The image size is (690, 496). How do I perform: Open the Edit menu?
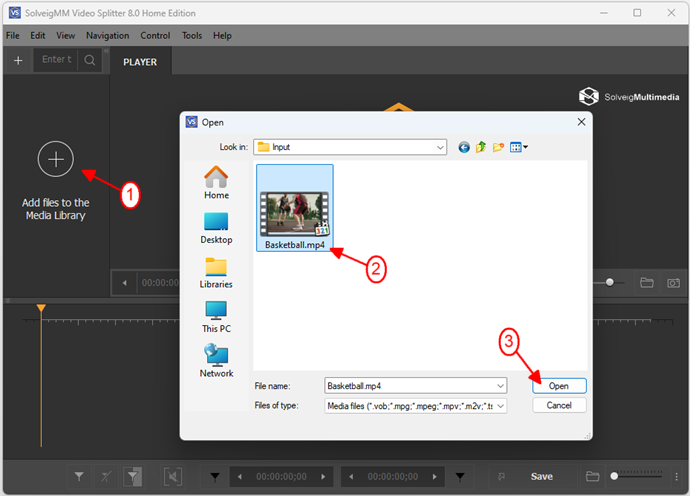pyautogui.click(x=37, y=36)
